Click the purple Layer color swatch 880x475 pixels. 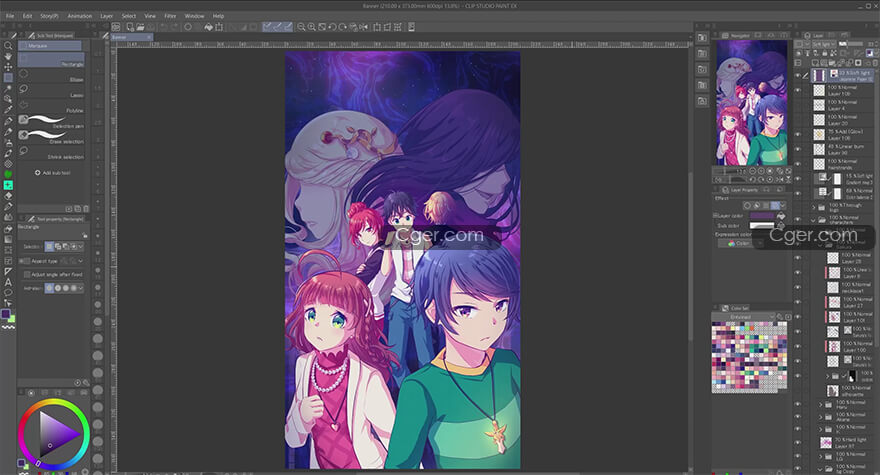tap(762, 216)
